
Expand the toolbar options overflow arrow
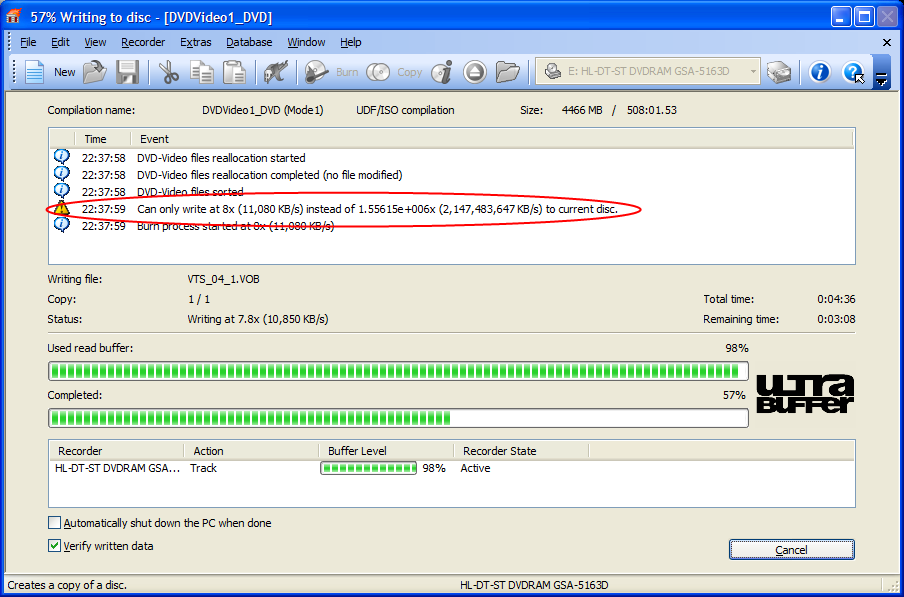tap(882, 72)
